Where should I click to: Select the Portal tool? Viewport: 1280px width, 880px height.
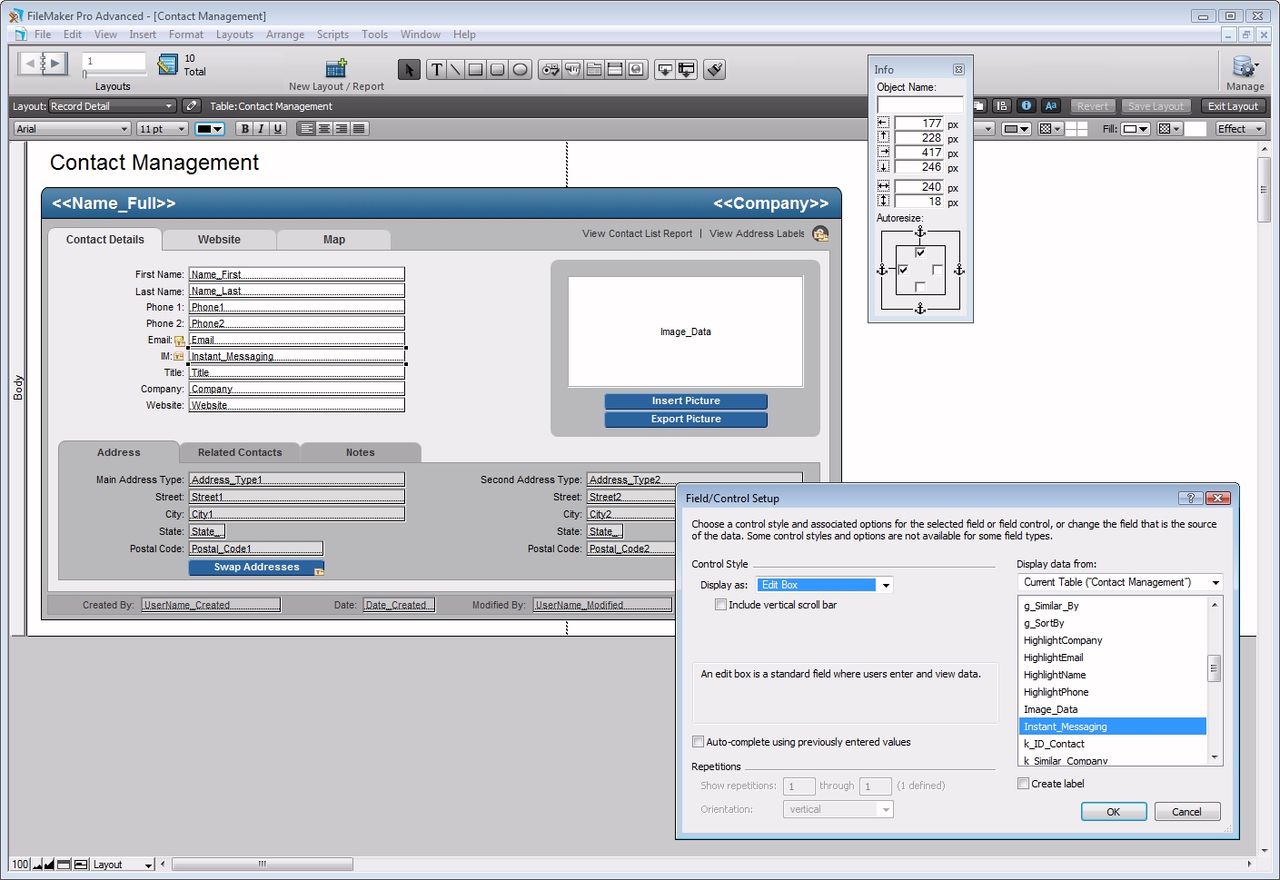[x=615, y=69]
